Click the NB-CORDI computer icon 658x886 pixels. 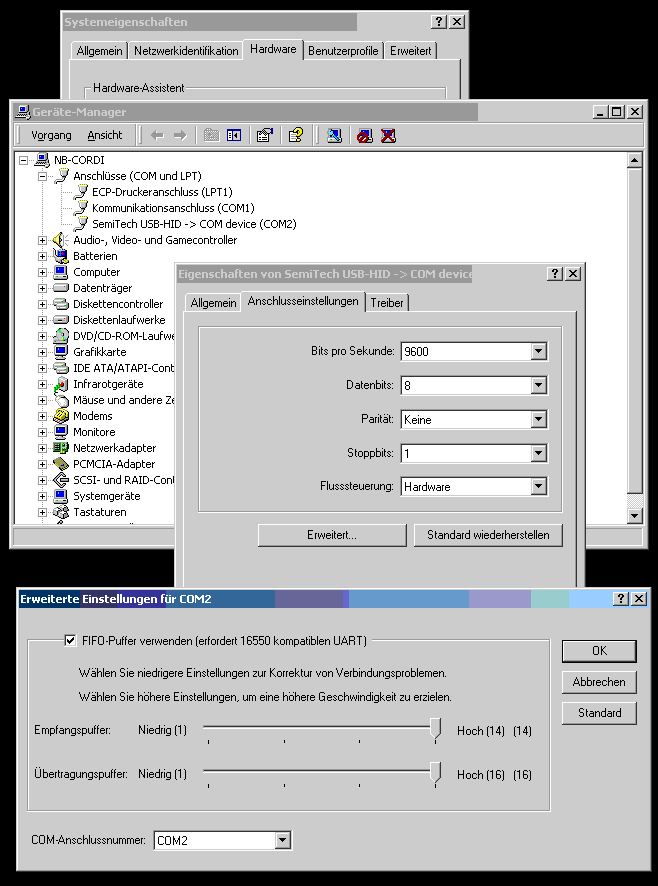click(x=42, y=160)
